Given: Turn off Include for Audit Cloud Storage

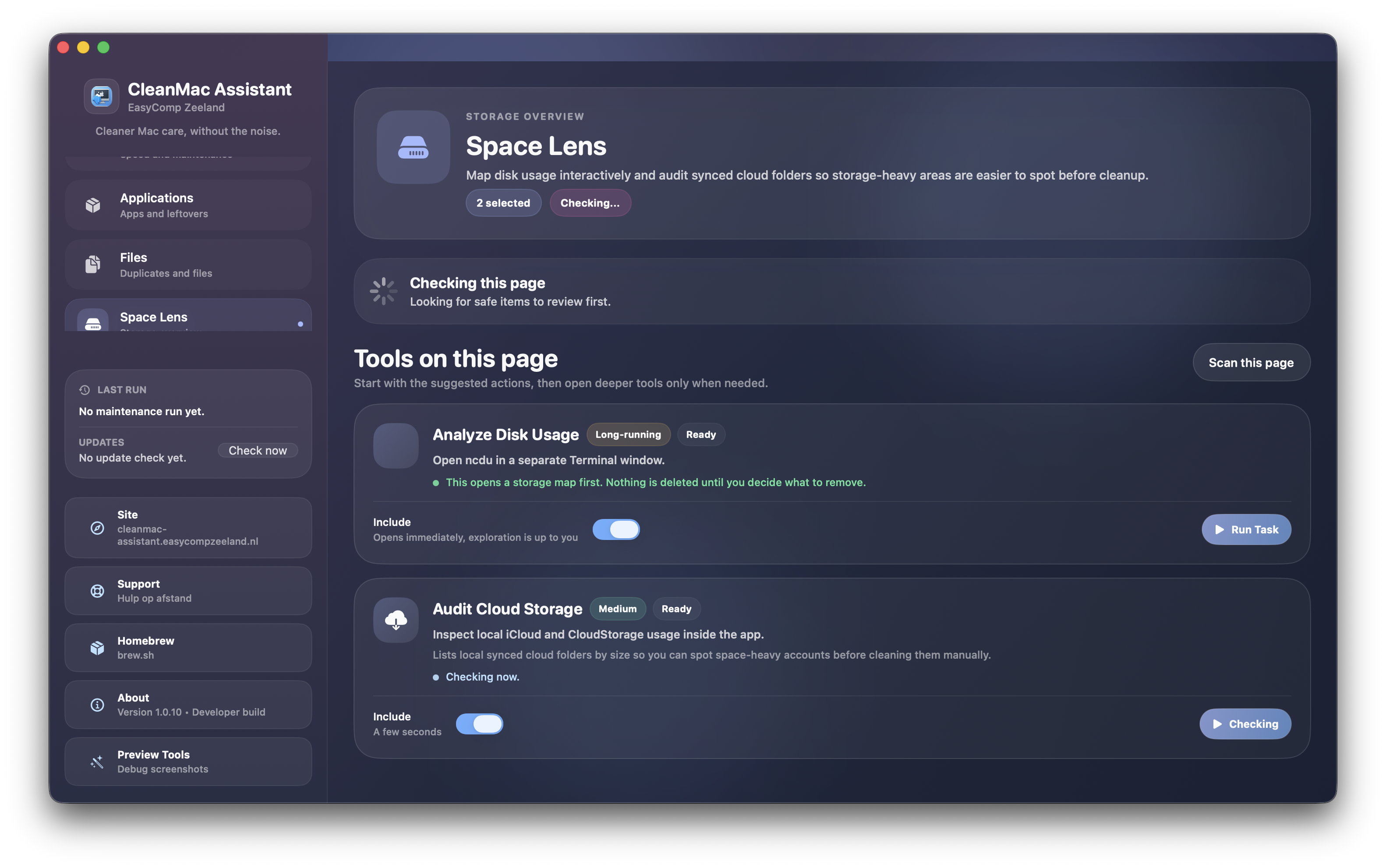Looking at the screenshot, I should [x=480, y=724].
